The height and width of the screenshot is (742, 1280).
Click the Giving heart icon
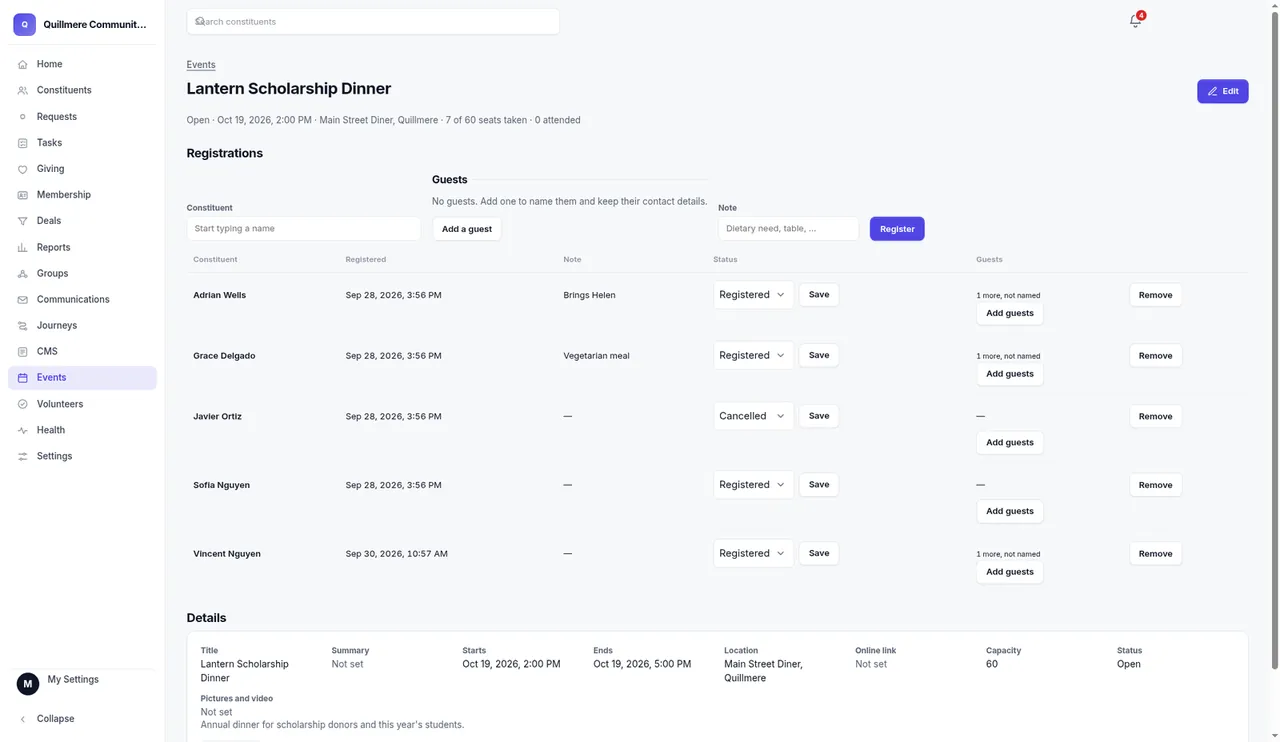(x=23, y=169)
